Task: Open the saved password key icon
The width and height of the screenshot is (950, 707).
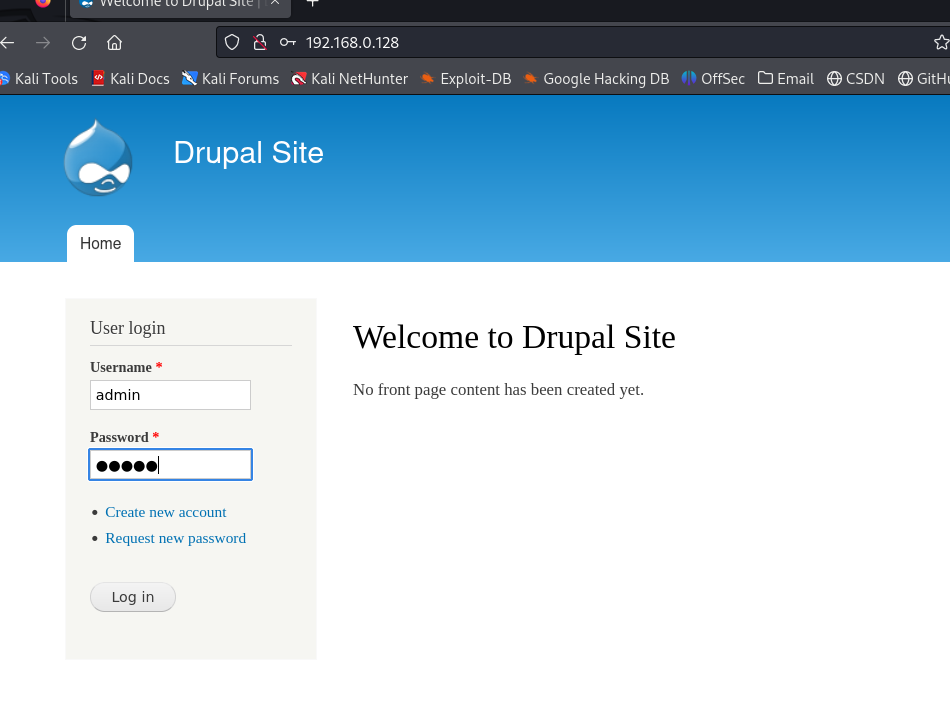Action: [288, 42]
